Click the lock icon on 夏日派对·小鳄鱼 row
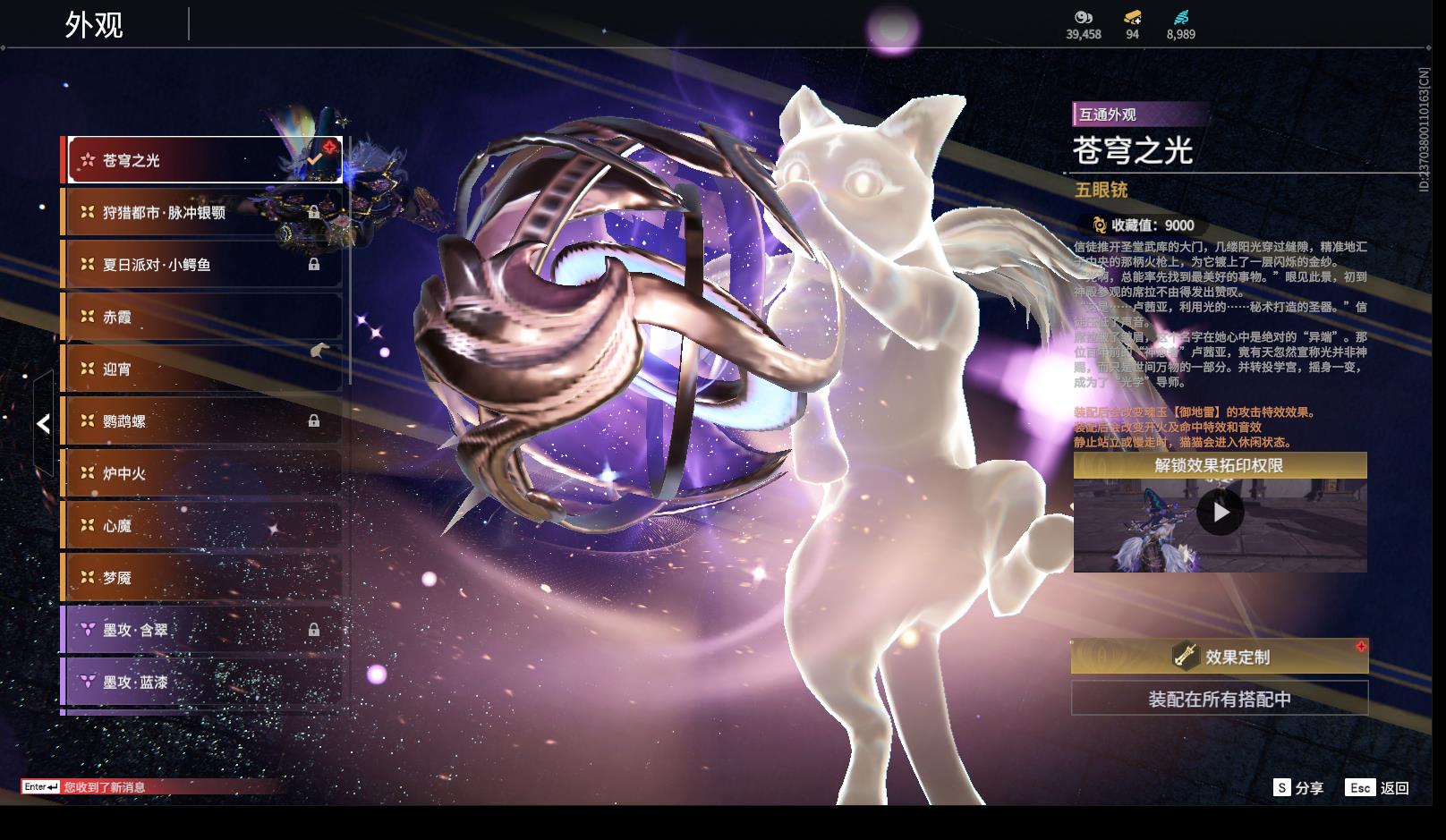The height and width of the screenshot is (840, 1446). point(314,265)
